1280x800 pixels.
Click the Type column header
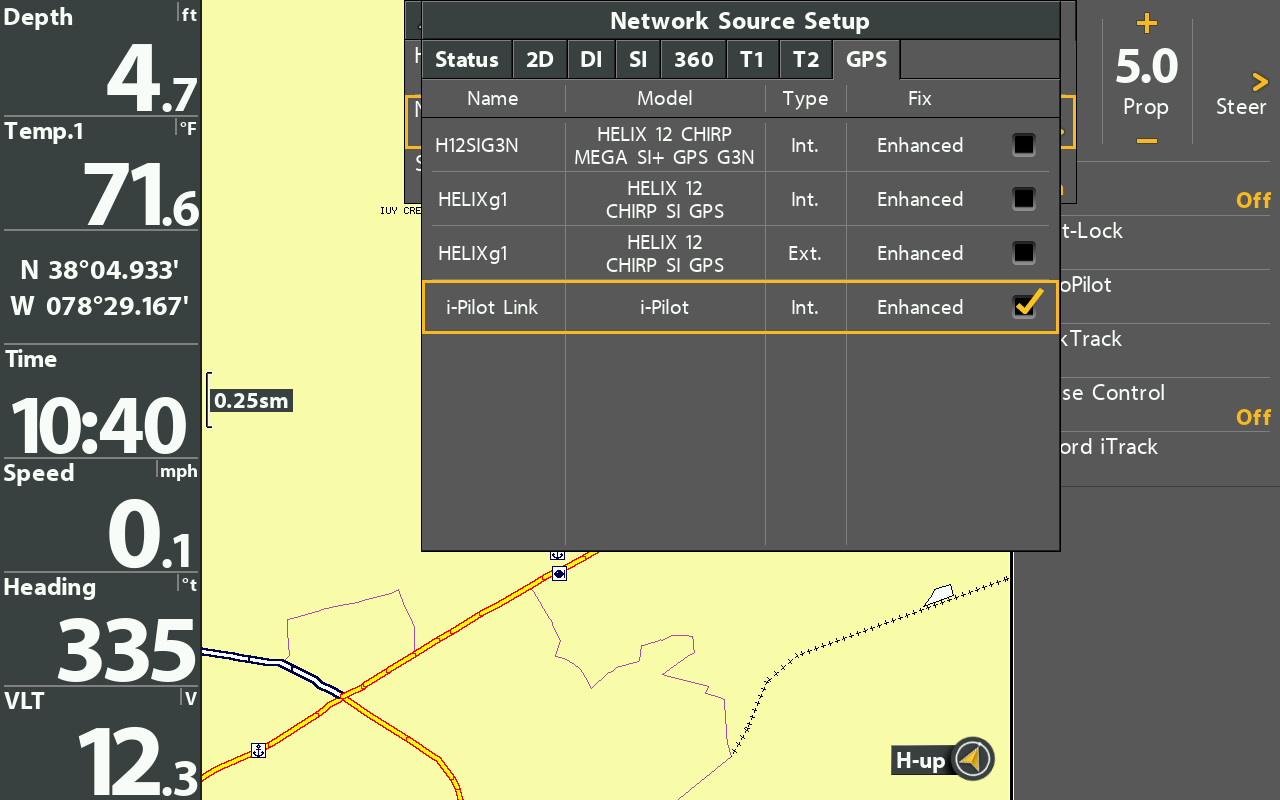(x=805, y=98)
